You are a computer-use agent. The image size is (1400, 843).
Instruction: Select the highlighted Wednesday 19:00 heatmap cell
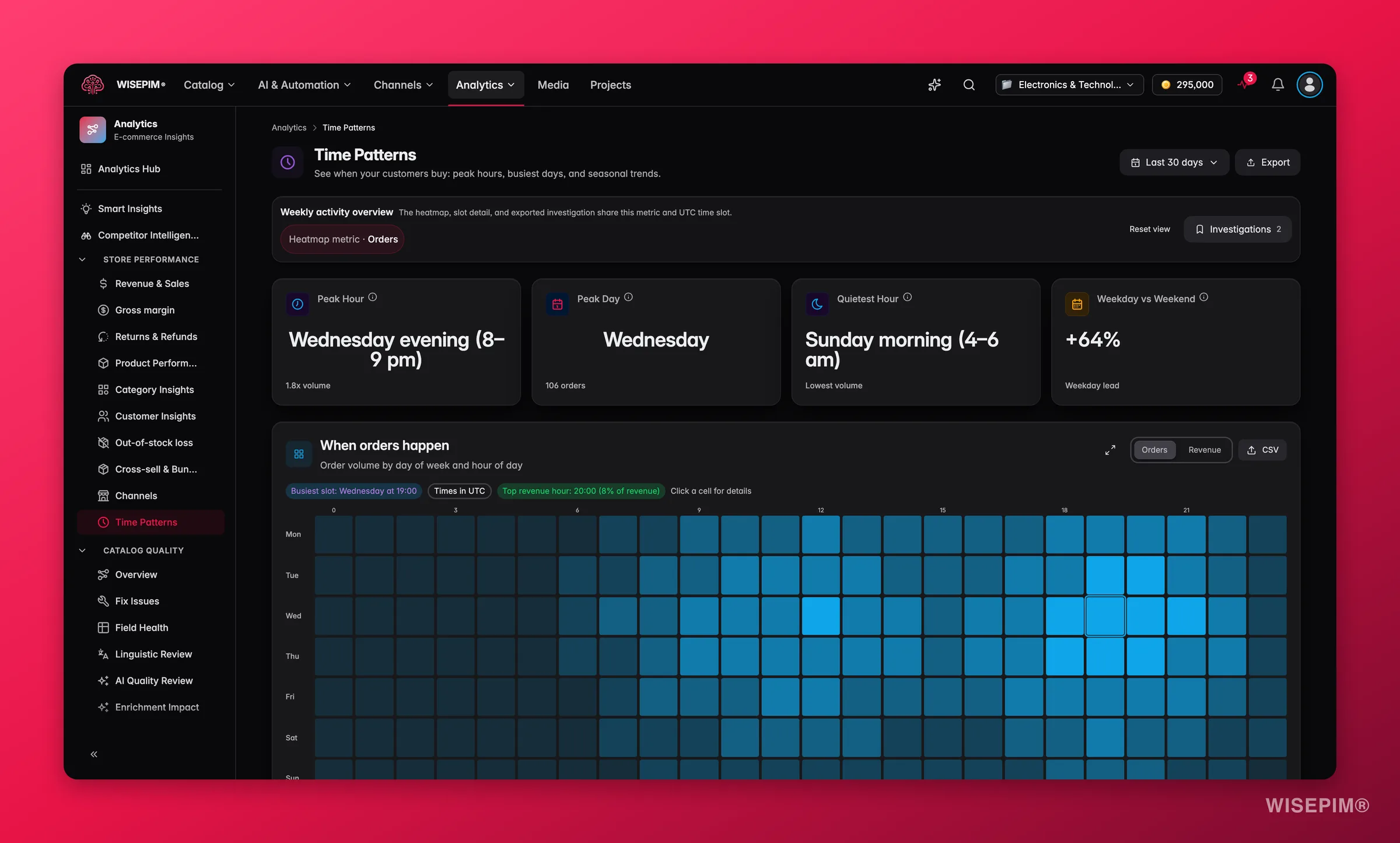point(1105,616)
